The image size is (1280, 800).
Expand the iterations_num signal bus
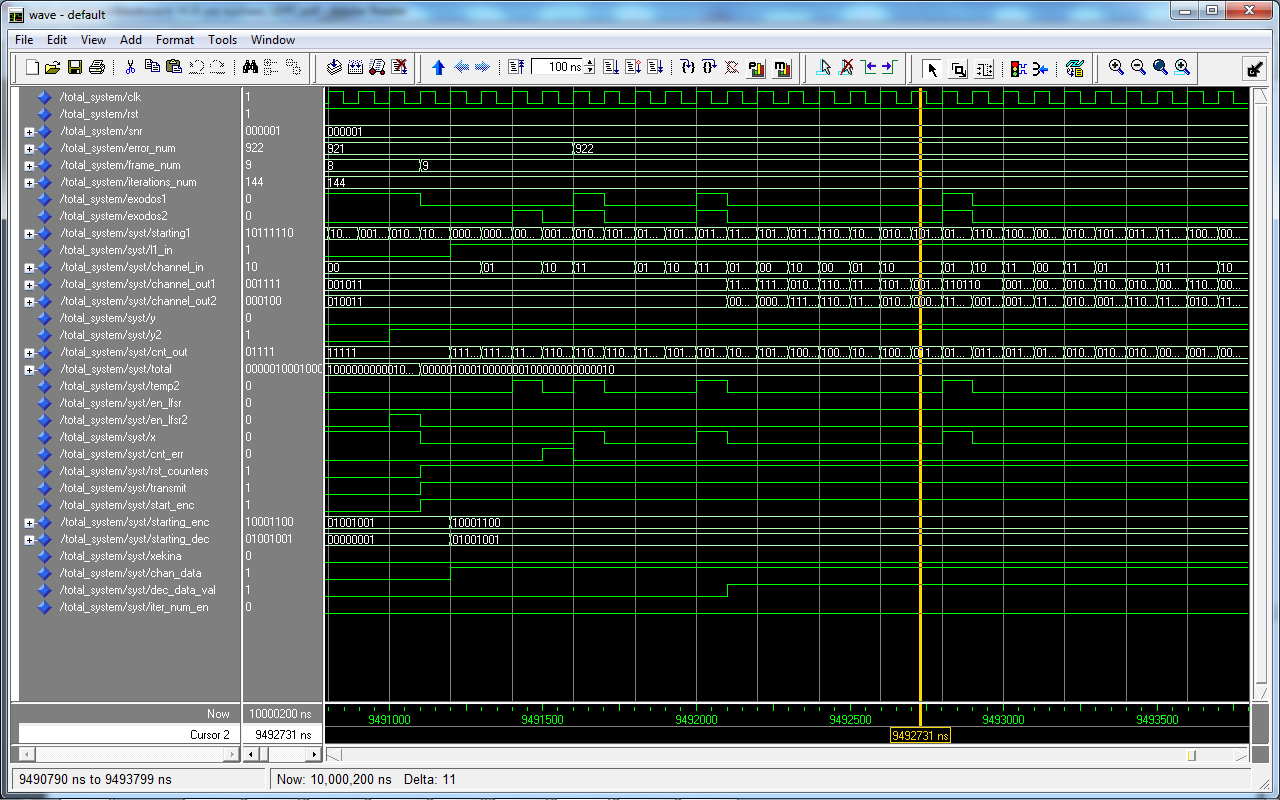(x=29, y=182)
